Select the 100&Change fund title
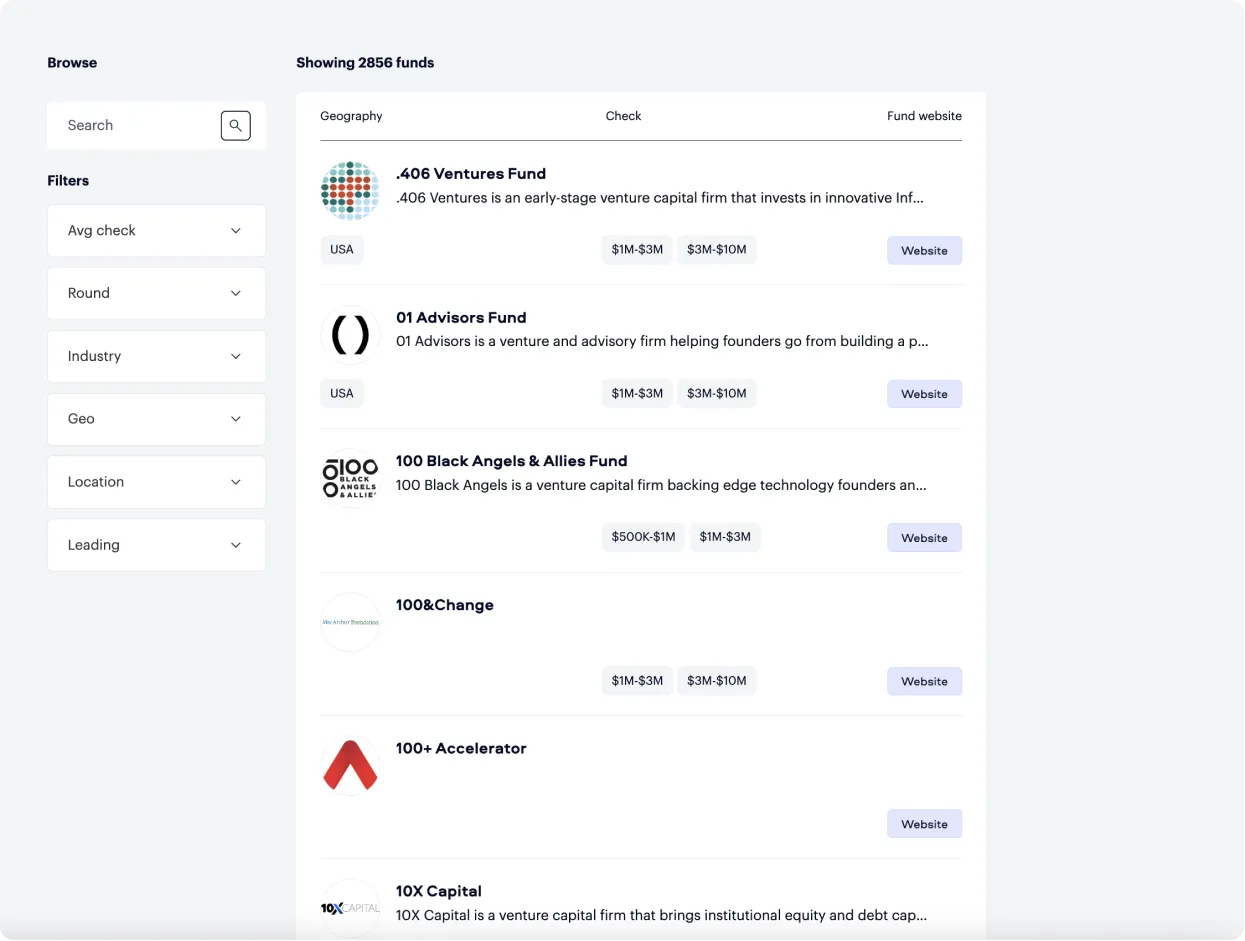The width and height of the screenshot is (1245, 941). pyautogui.click(x=445, y=605)
